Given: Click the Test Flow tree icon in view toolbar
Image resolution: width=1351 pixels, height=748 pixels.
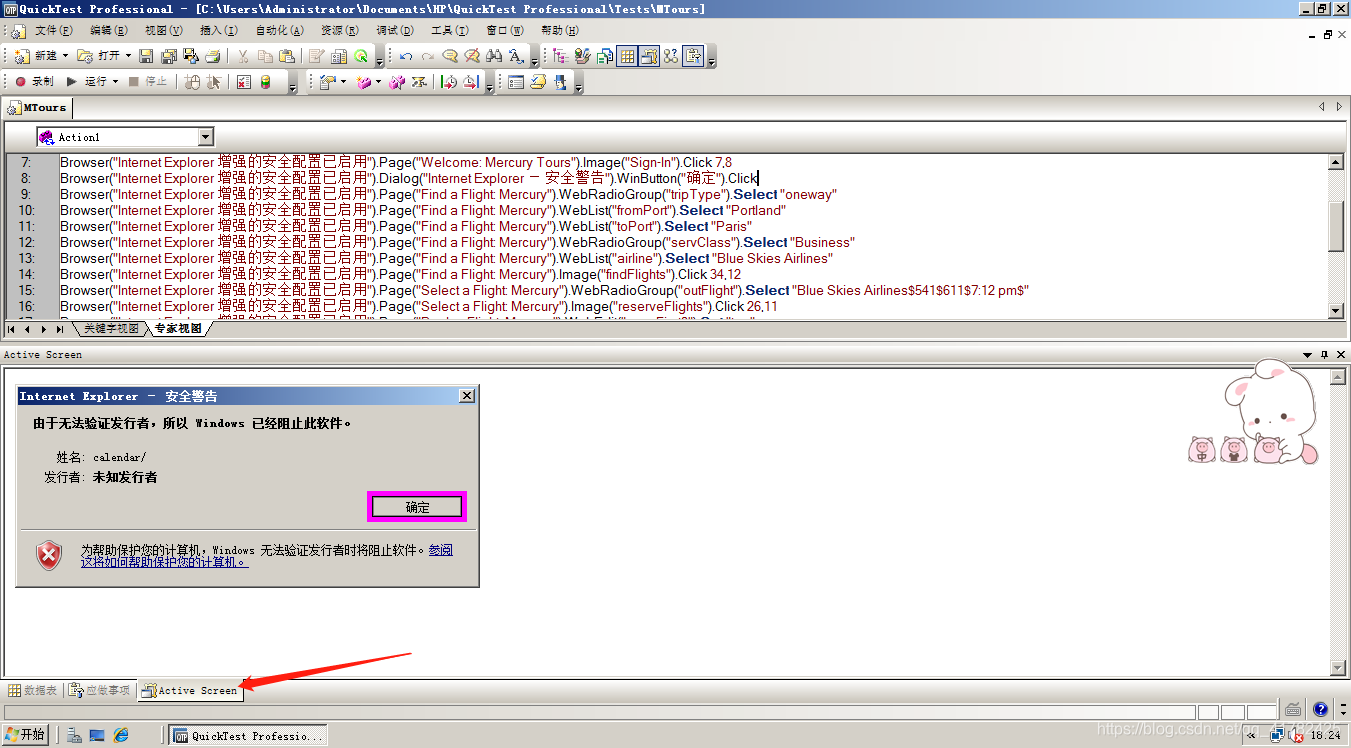Looking at the screenshot, I should point(561,56).
